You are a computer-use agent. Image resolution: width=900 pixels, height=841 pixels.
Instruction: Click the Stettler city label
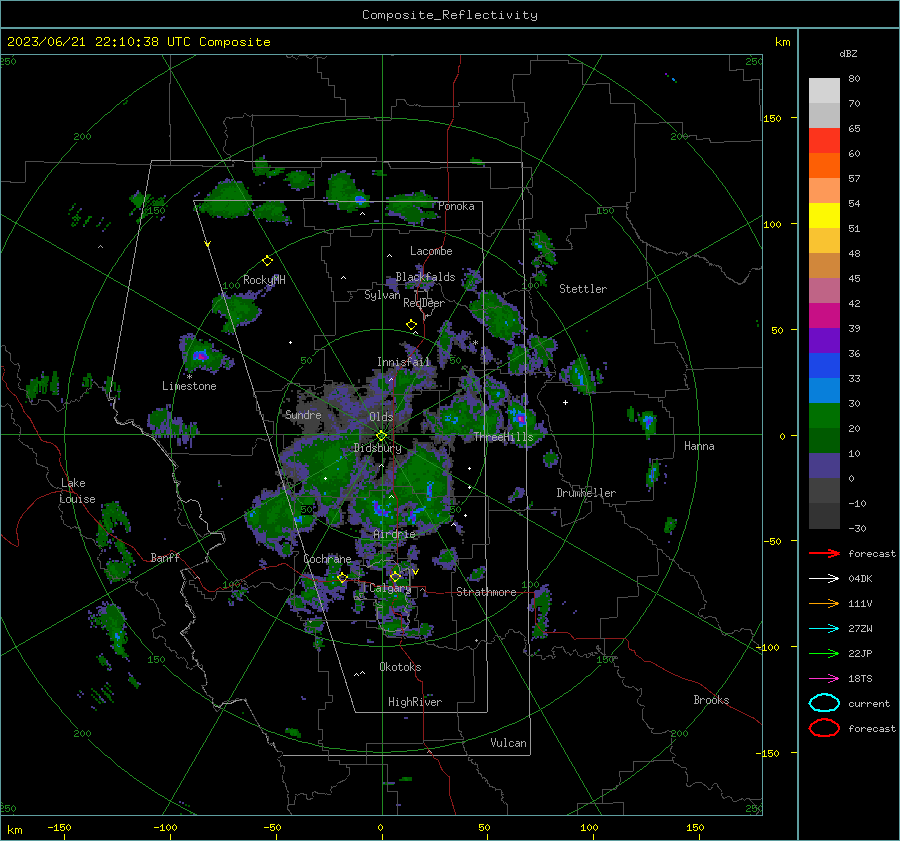pos(583,289)
